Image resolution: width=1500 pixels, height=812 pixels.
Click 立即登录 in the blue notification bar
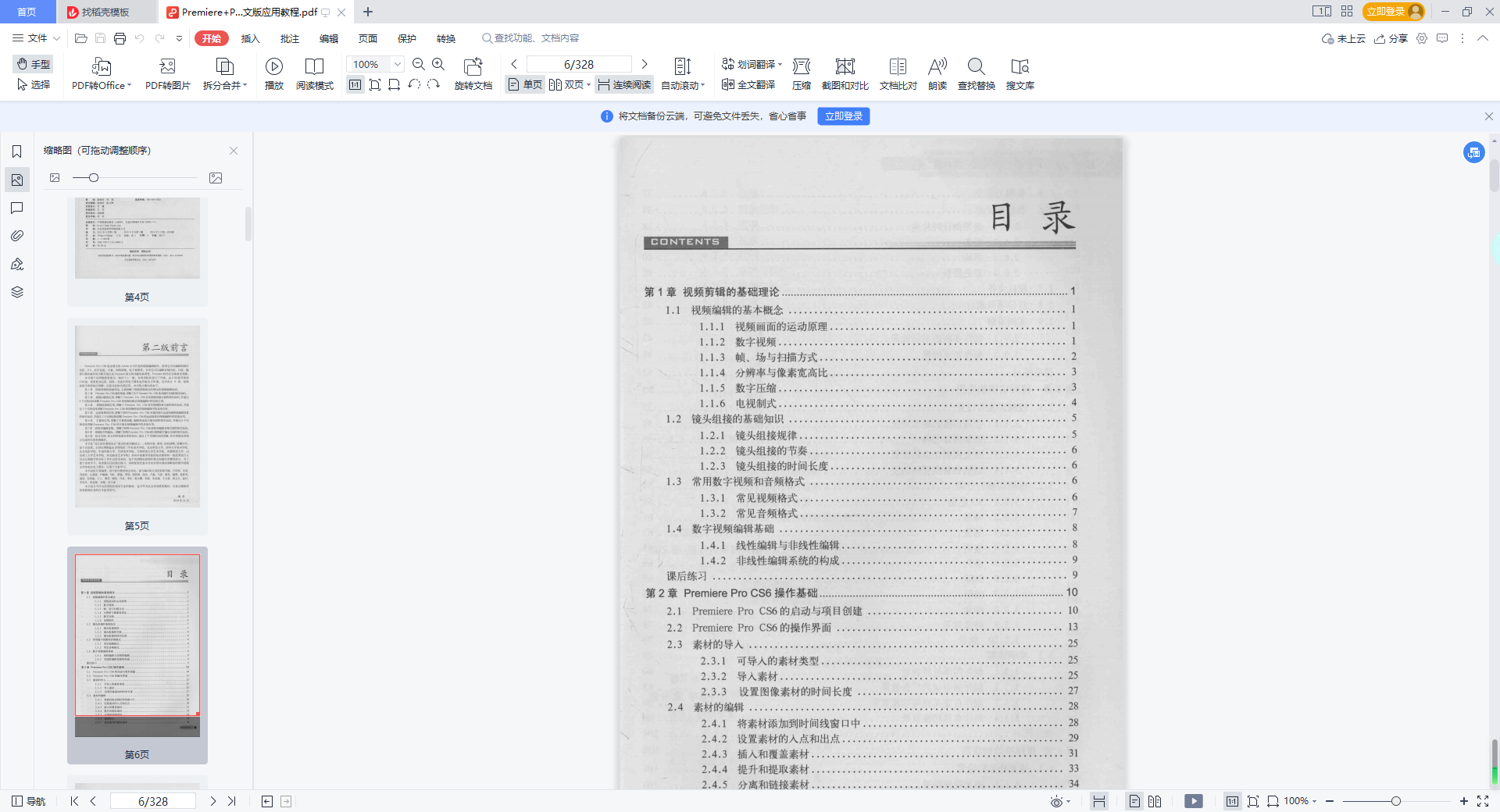click(844, 116)
